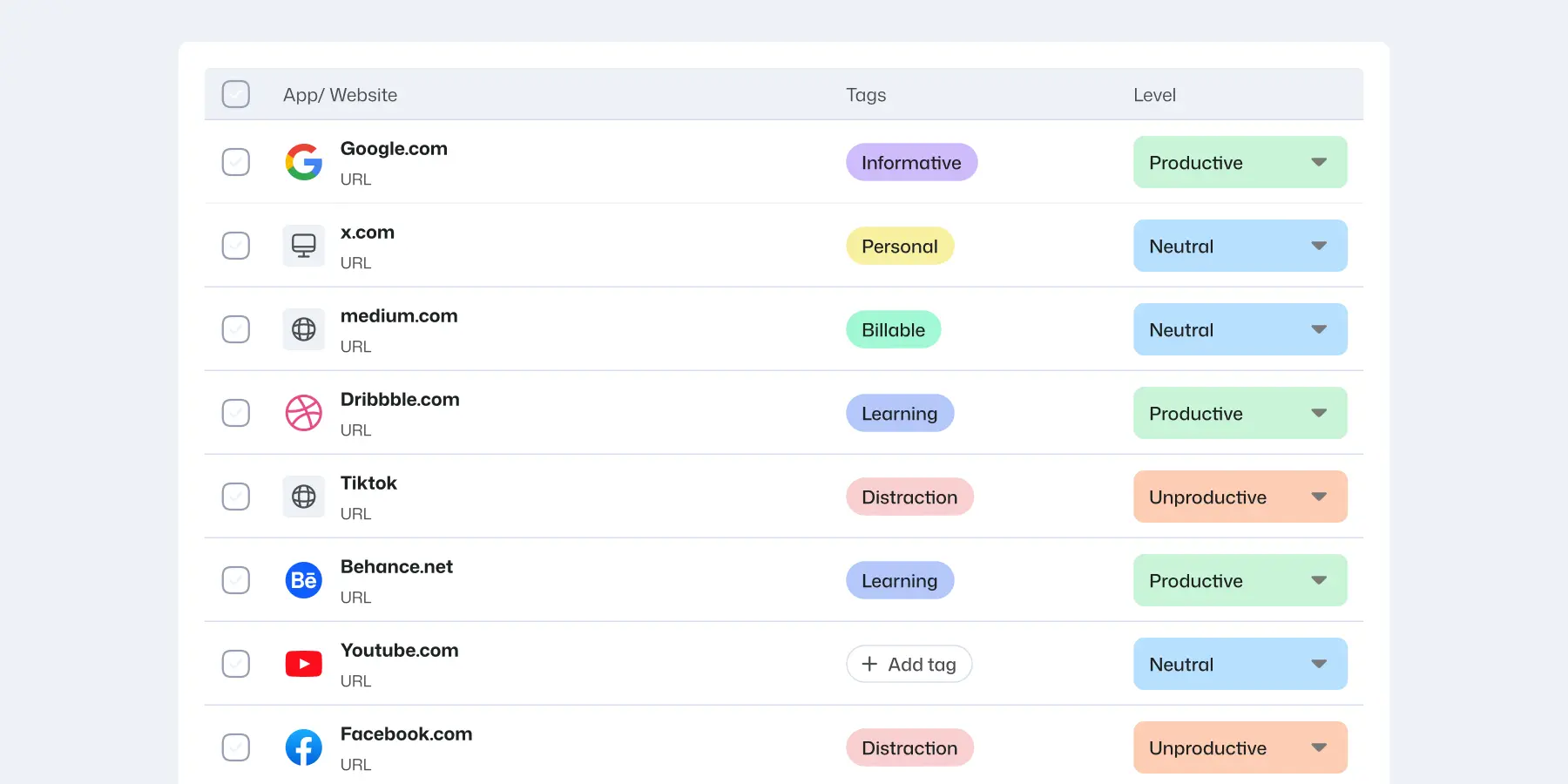The image size is (1568, 784).
Task: Click the URL label under Google.com
Action: pos(355,179)
